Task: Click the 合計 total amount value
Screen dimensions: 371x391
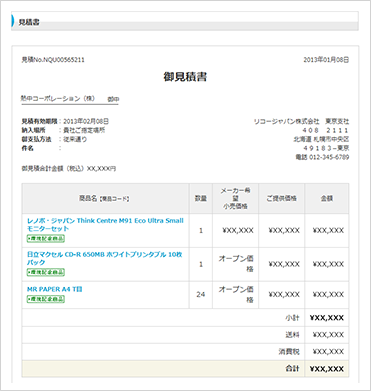Action: click(327, 369)
